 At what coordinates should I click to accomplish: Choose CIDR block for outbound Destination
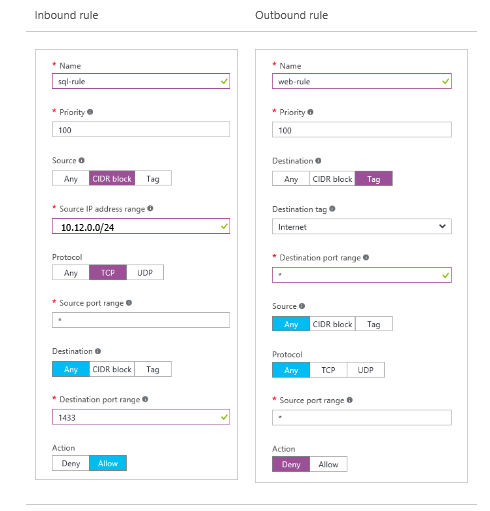[332, 179]
